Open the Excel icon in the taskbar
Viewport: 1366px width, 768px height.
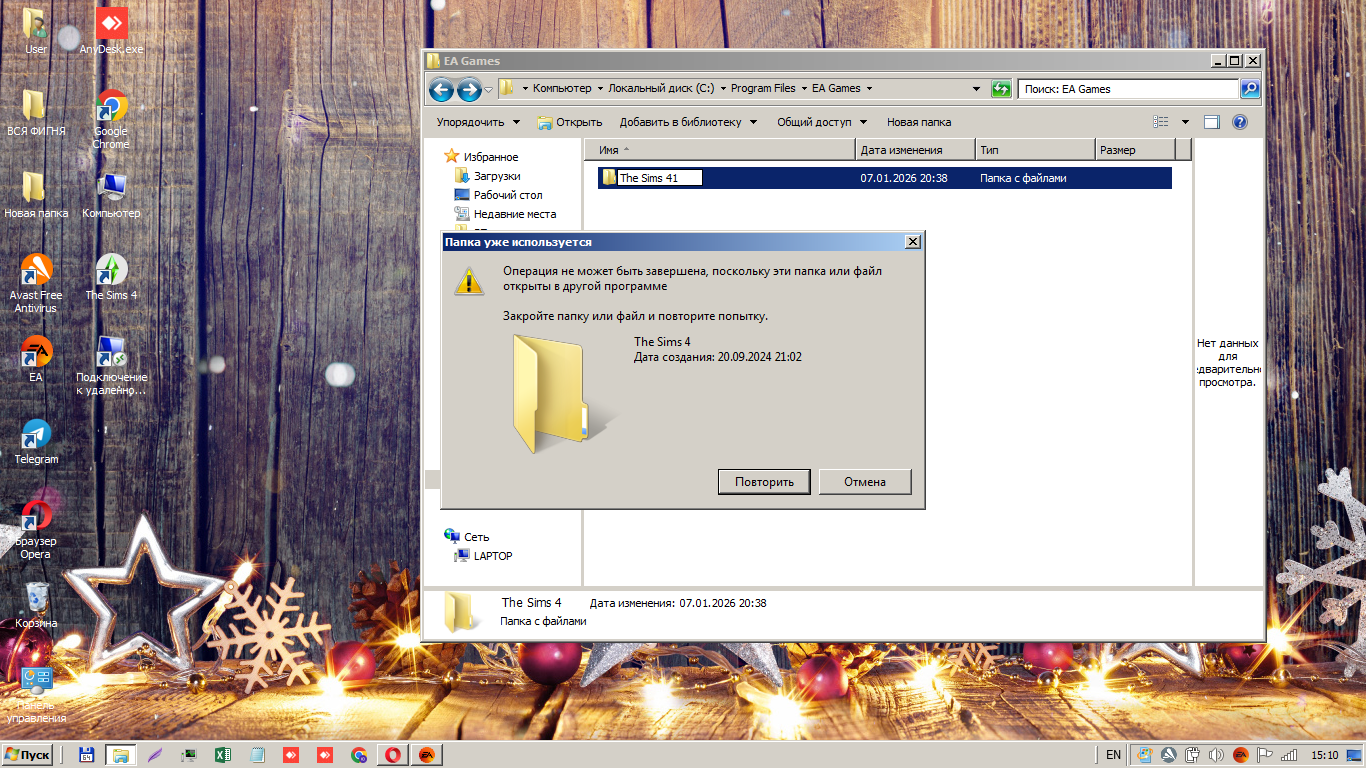tap(223, 755)
